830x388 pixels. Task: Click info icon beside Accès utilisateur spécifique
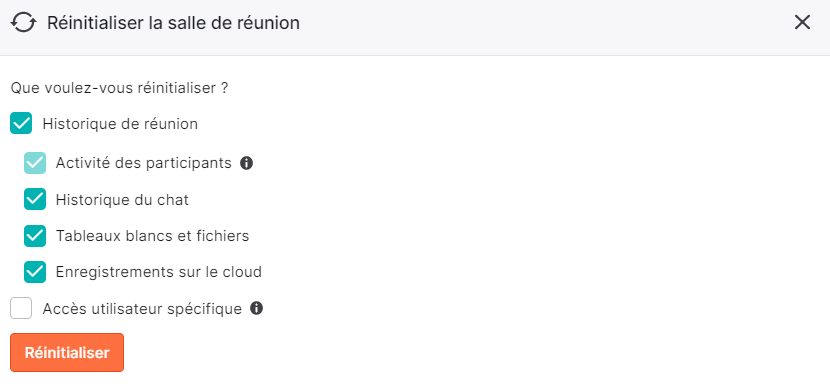(x=256, y=308)
